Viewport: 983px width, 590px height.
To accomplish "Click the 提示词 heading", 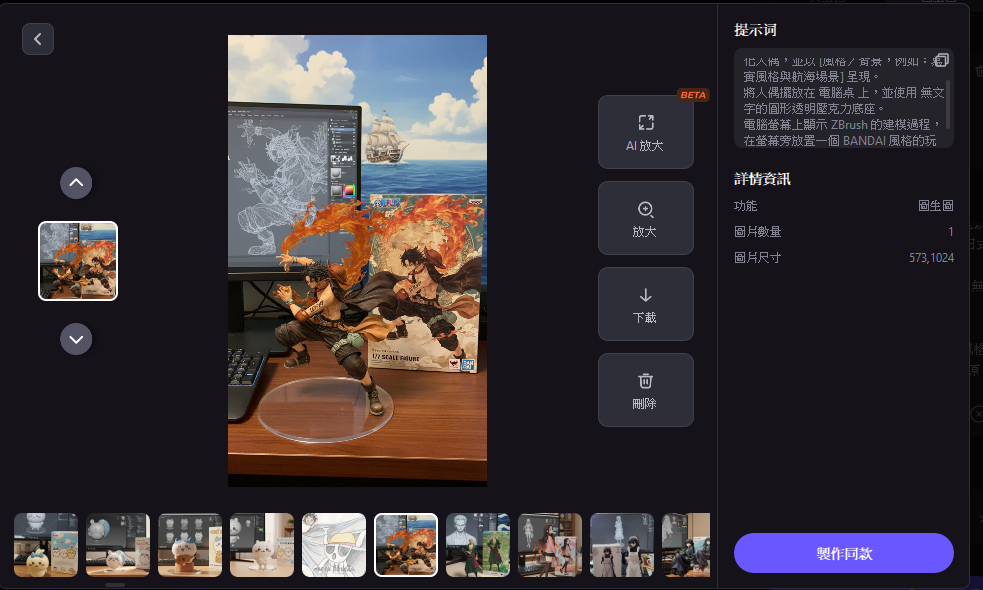I will (755, 29).
